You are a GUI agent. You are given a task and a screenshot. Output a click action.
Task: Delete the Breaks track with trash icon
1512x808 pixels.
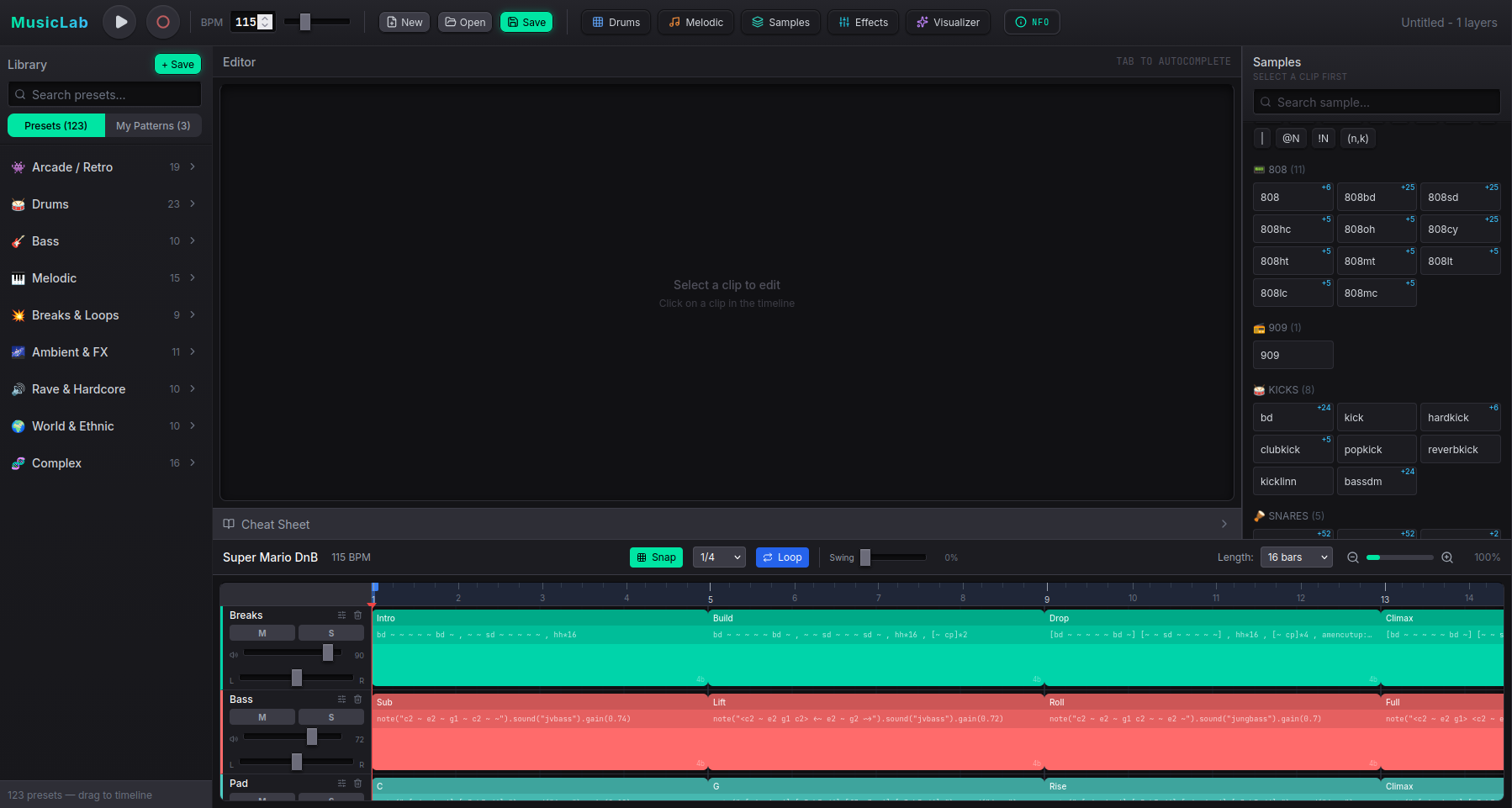click(357, 615)
